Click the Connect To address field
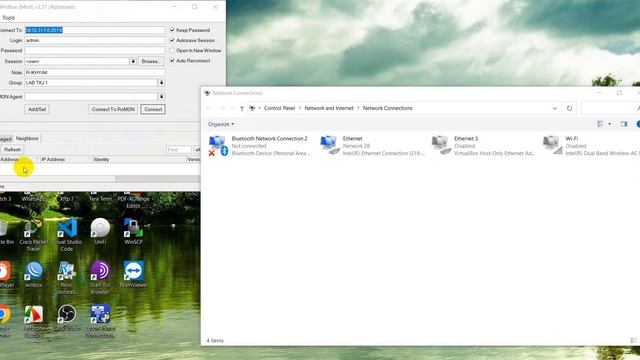This screenshot has width=640, height=360. coord(95,30)
